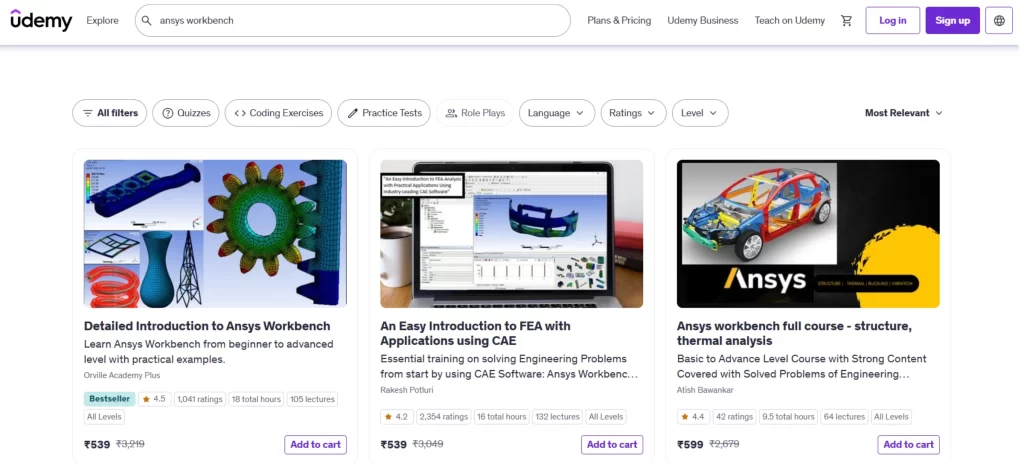Expand the Language filter dropdown
This screenshot has width=1024, height=467.
(x=557, y=113)
